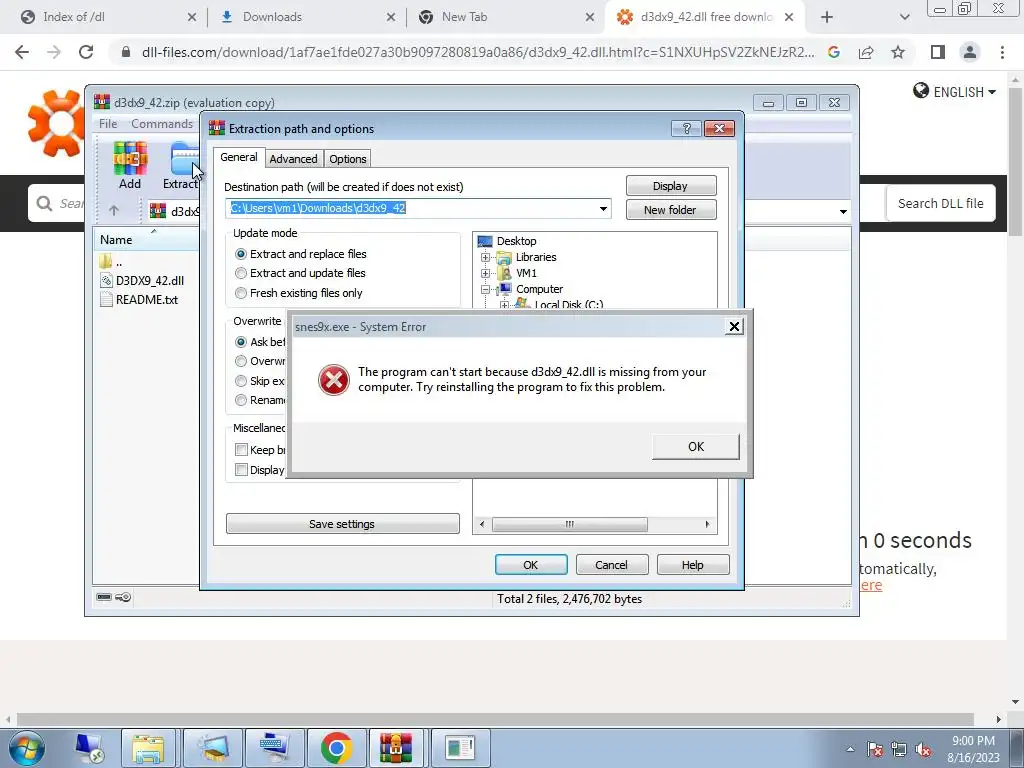The height and width of the screenshot is (768, 1024).
Task: Click the D3DX9_42.dll file icon
Action: click(x=106, y=281)
